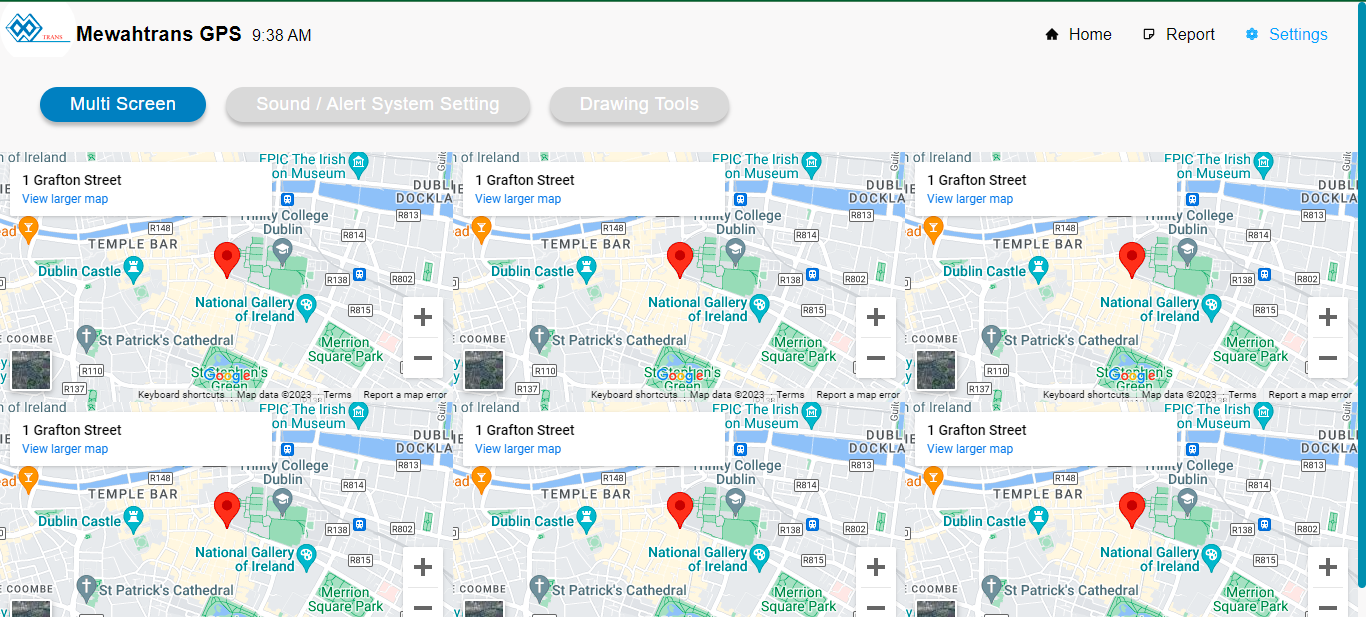Click EPIC museum marker icon in top-left map
Screen dimensions: 1366x617
coord(359,162)
